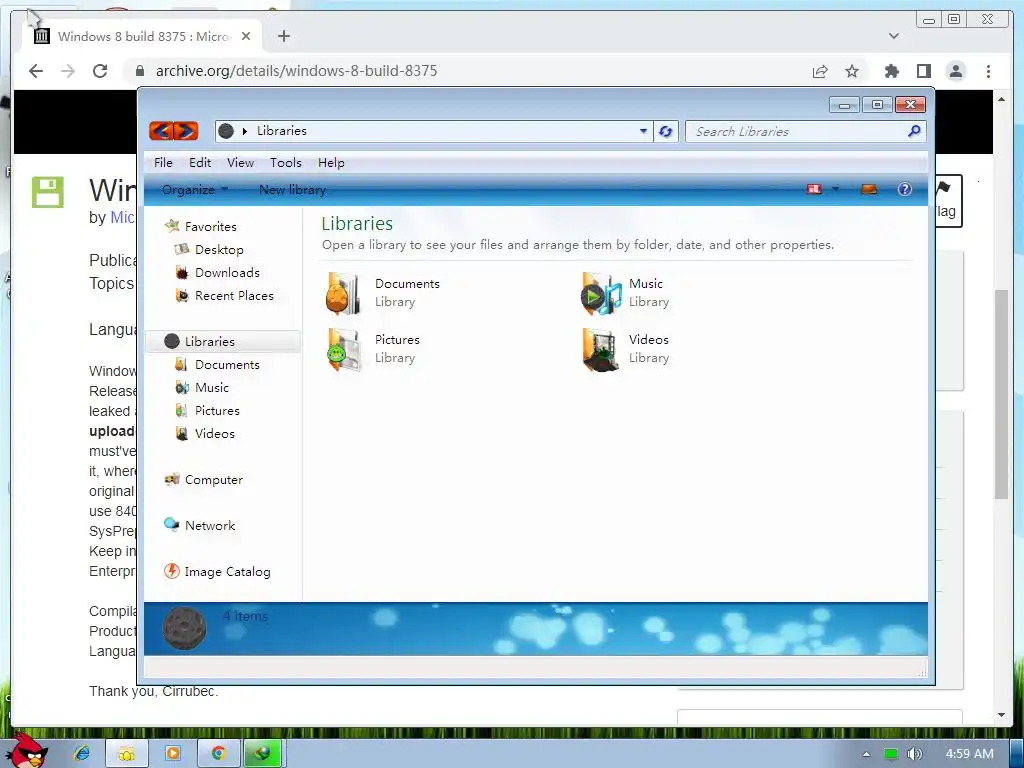Toggle Chrome side panel icon

click(923, 71)
